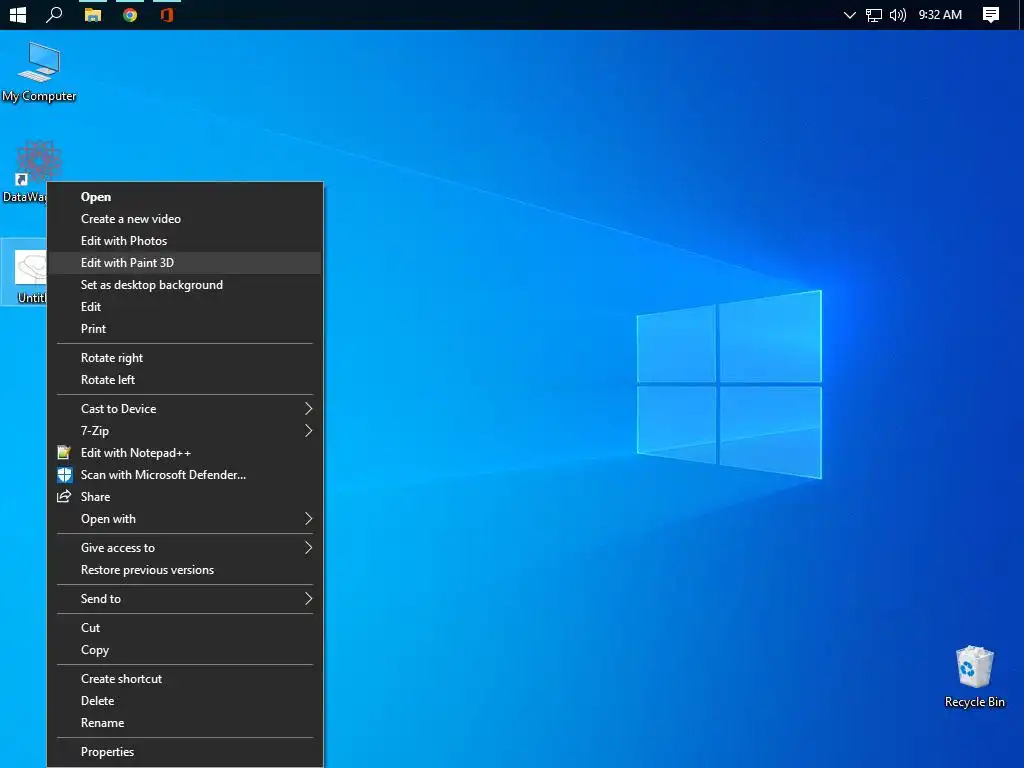Choose Open from the context menu

point(185,197)
